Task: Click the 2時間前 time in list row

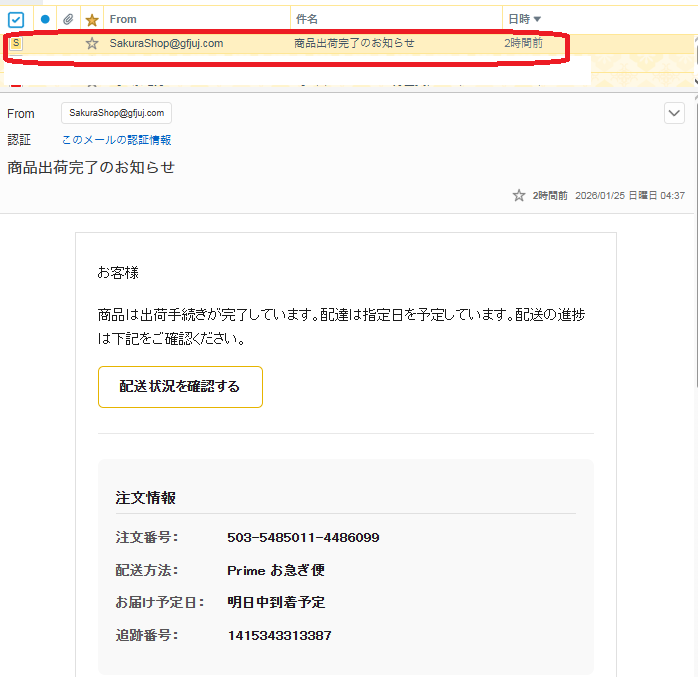Action: click(x=524, y=43)
